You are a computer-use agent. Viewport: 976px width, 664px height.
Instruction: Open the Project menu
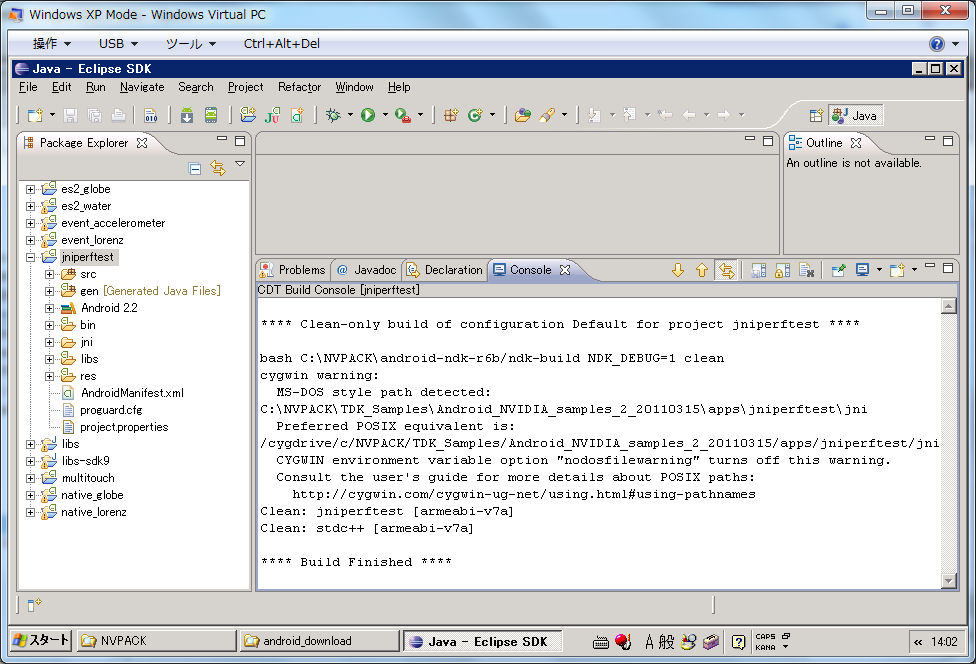click(245, 87)
